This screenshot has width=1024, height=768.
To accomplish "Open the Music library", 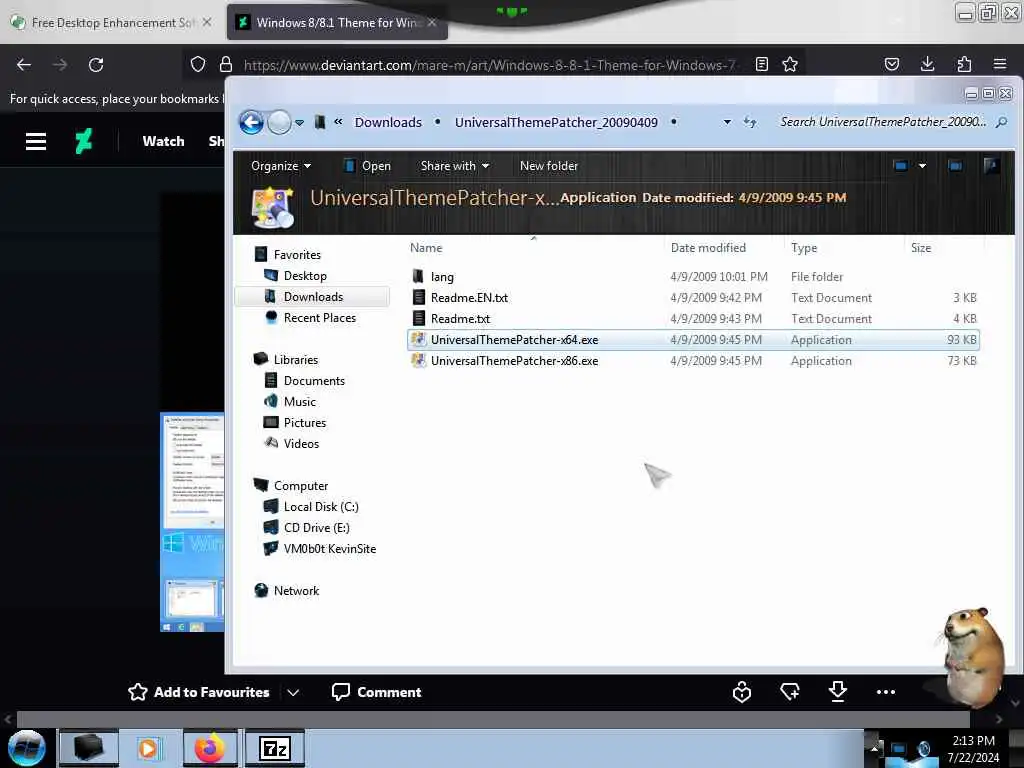I will (299, 402).
